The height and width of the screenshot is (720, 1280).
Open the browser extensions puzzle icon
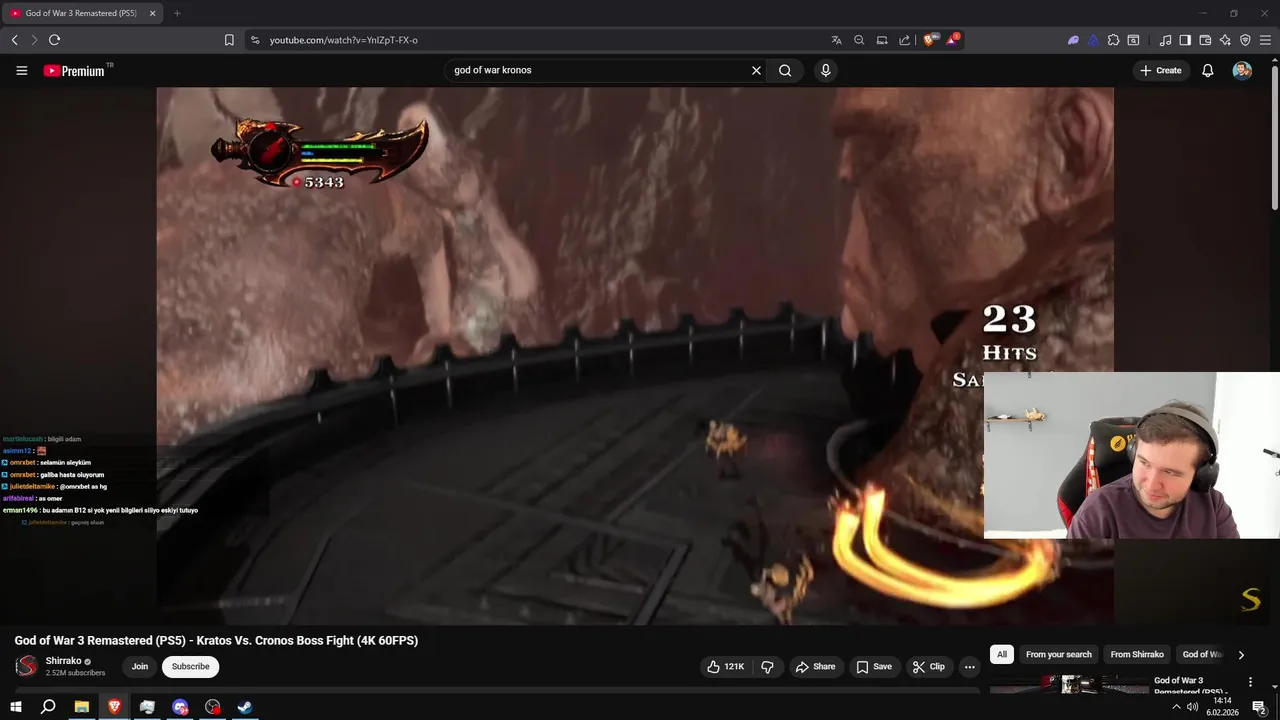1113,40
